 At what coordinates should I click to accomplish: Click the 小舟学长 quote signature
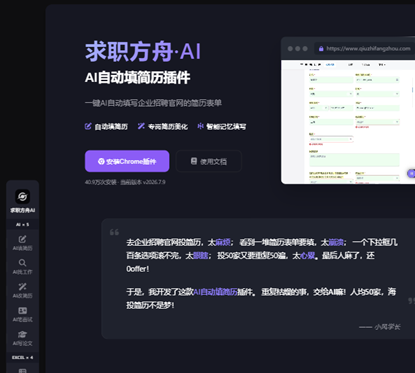tap(380, 327)
